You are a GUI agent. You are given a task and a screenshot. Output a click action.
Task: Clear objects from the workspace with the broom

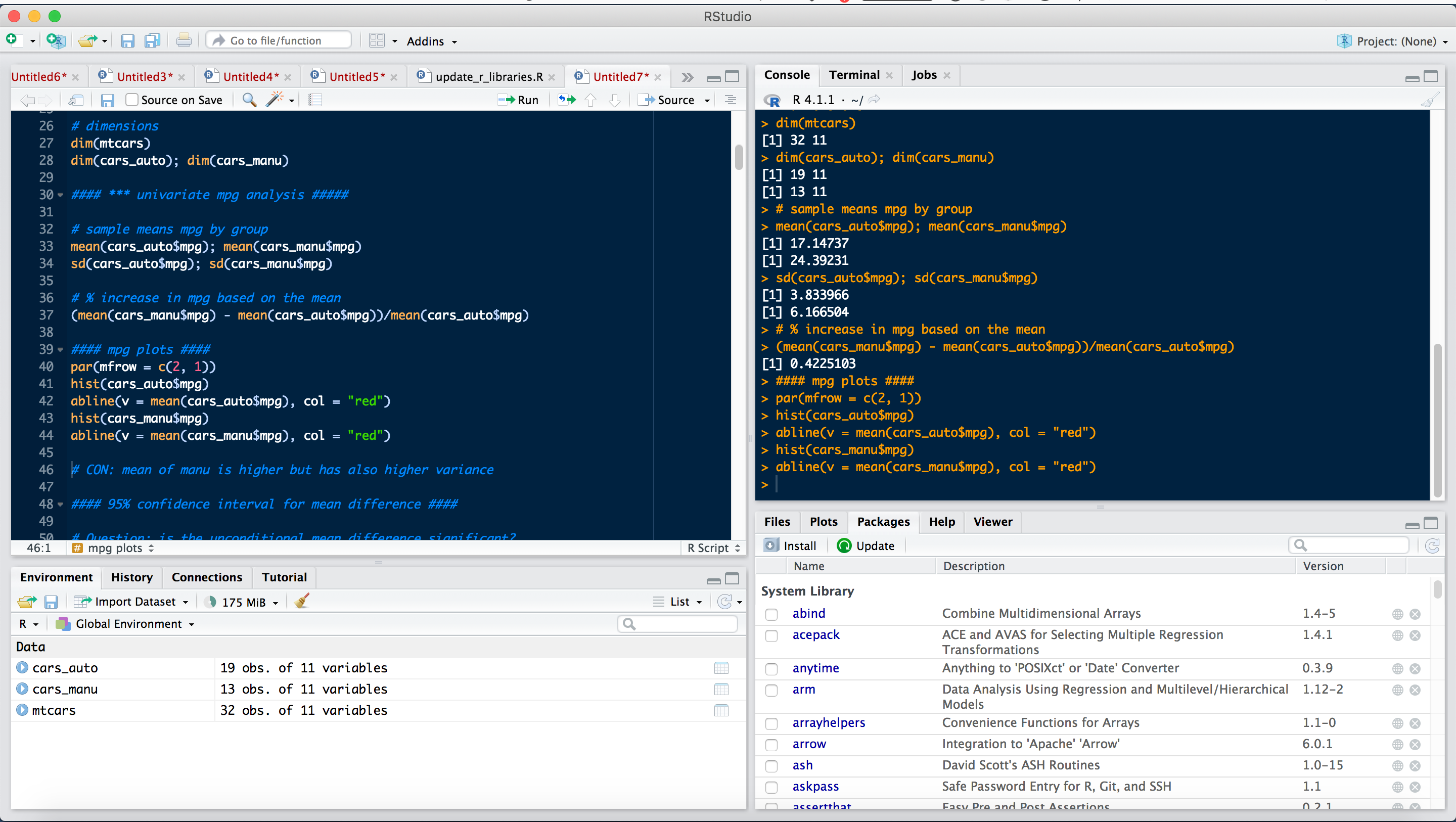(x=301, y=601)
